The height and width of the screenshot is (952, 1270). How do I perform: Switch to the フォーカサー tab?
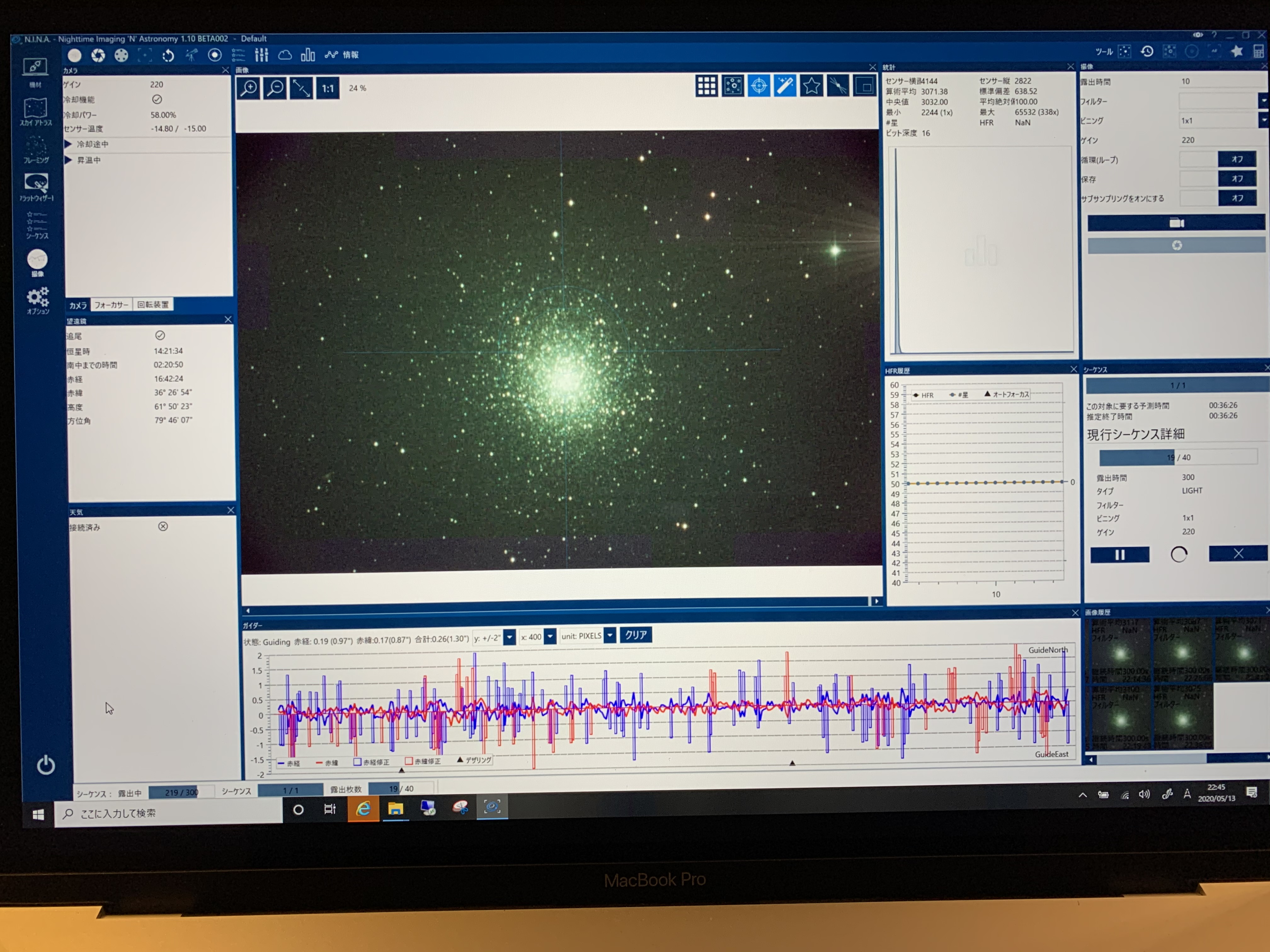(x=111, y=305)
